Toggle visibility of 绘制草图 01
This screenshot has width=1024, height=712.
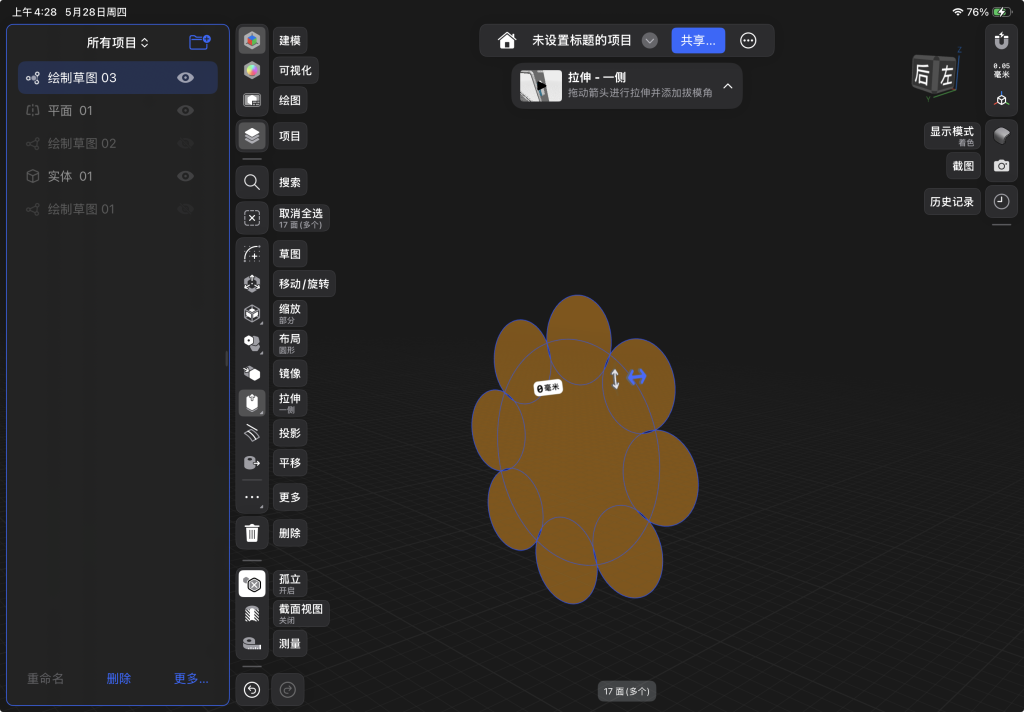pyautogui.click(x=185, y=209)
